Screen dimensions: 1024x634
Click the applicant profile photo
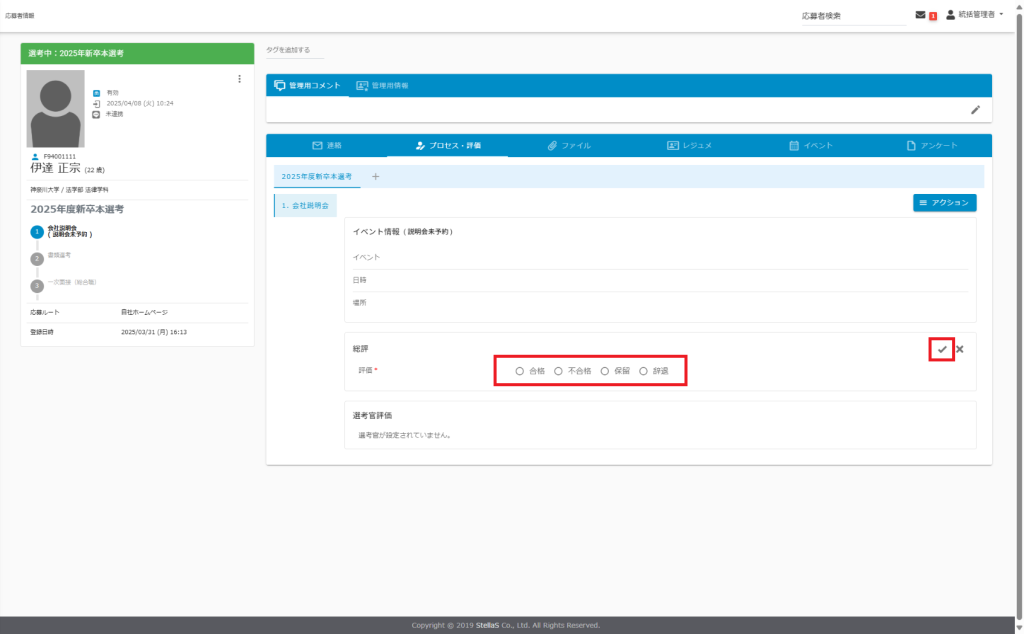coord(56,109)
